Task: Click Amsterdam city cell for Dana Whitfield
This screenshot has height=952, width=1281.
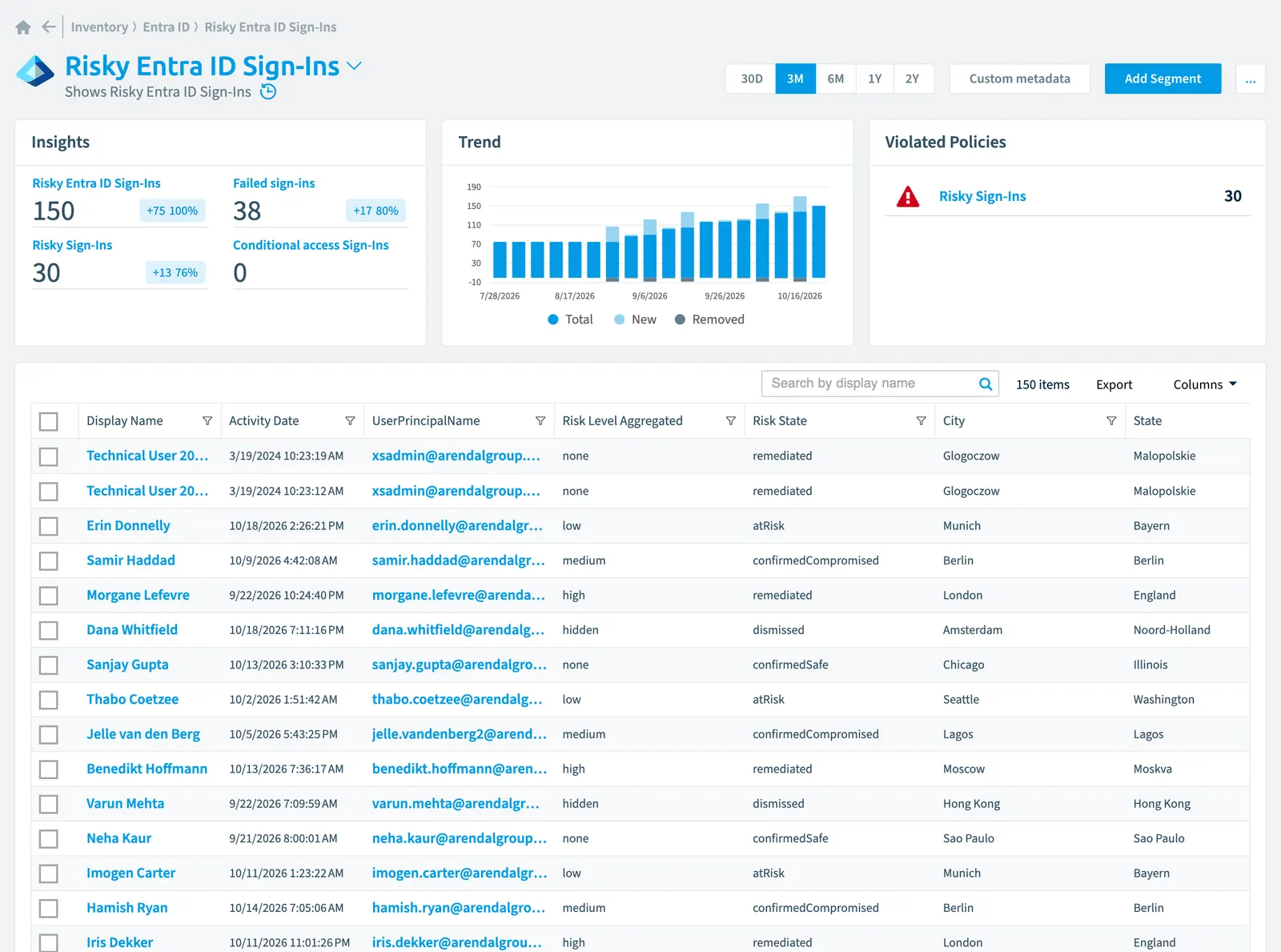Action: [x=972, y=630]
